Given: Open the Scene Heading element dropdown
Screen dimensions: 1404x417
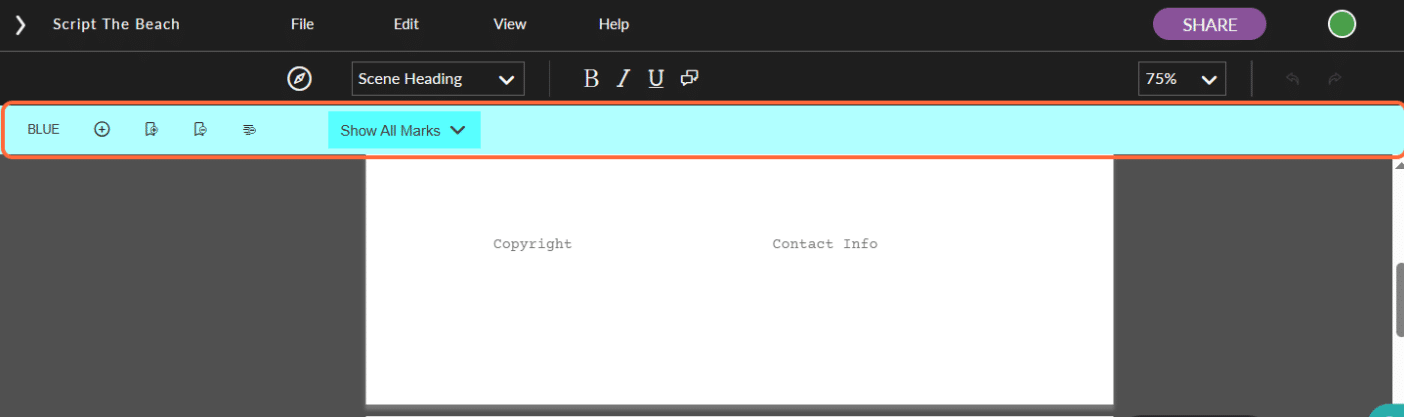Looking at the screenshot, I should [x=438, y=79].
